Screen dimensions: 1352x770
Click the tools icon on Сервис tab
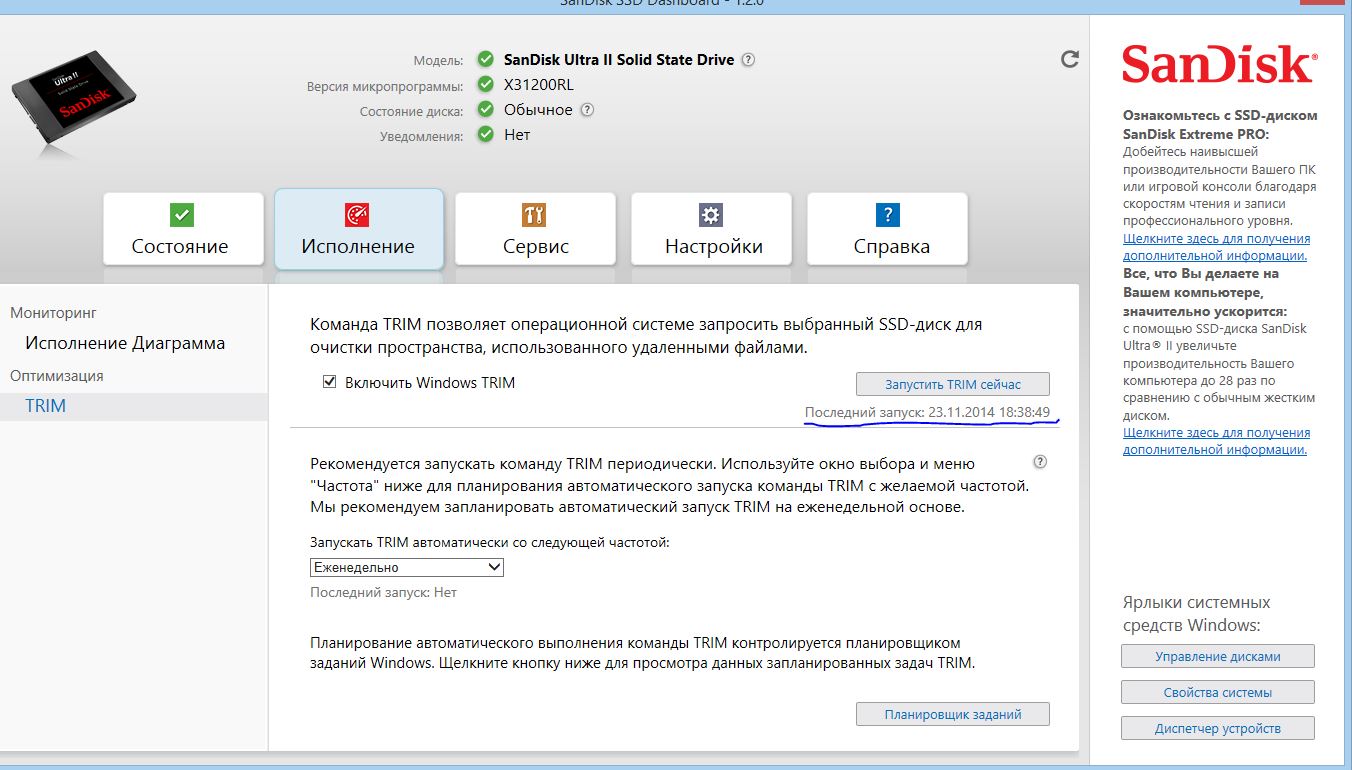click(534, 214)
